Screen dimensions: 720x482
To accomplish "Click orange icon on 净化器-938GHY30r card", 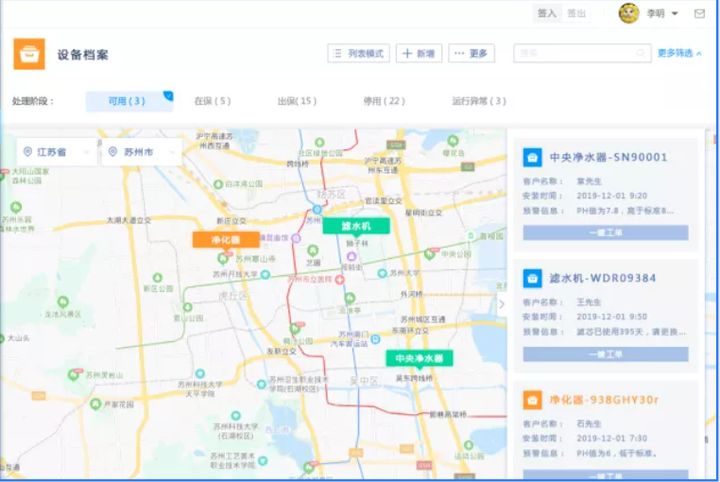I will 532,400.
